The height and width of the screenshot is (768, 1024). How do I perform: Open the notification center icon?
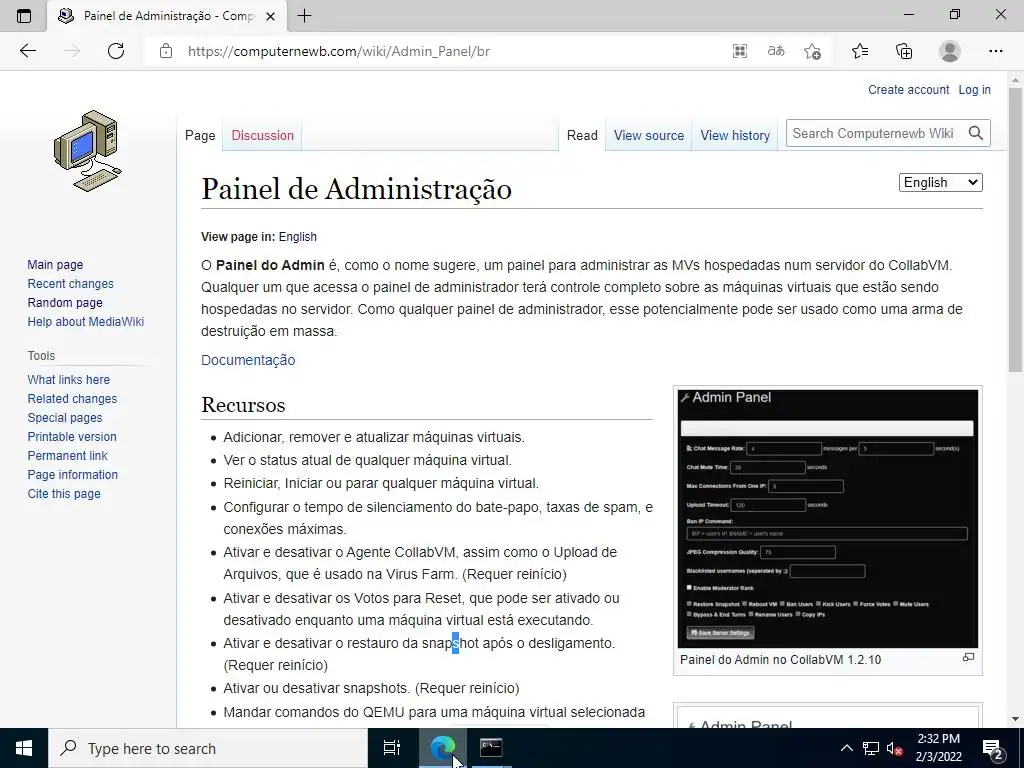point(993,748)
